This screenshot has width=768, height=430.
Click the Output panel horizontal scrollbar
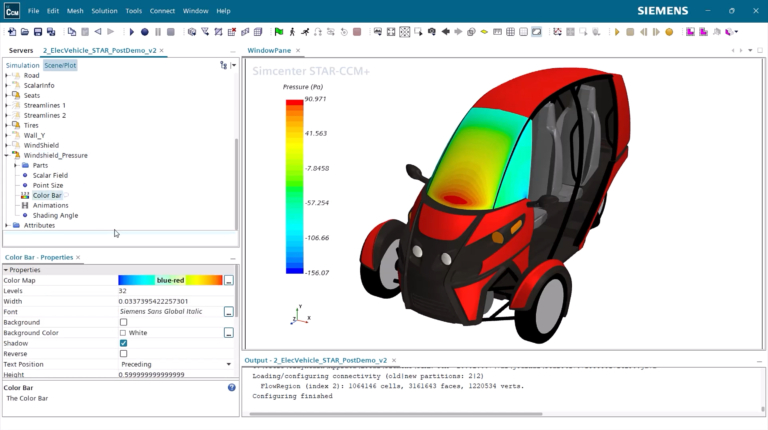396,414
